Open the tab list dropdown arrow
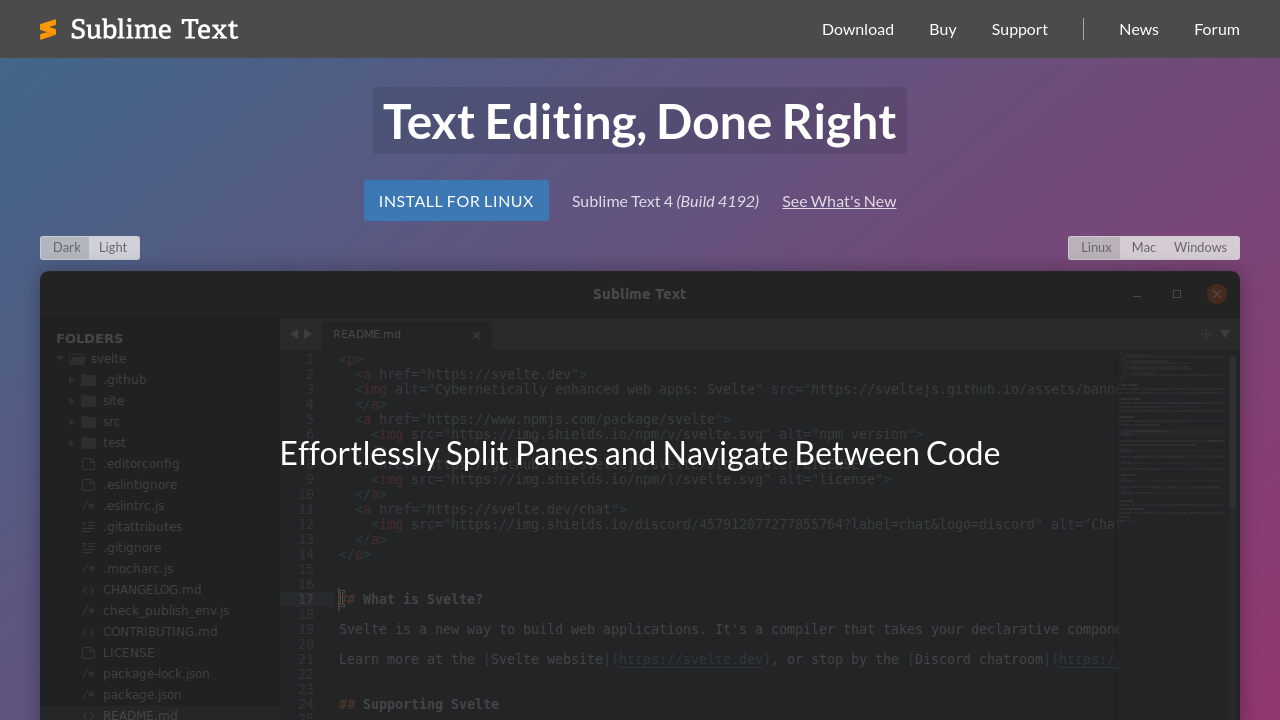1280x720 pixels. [x=1225, y=334]
